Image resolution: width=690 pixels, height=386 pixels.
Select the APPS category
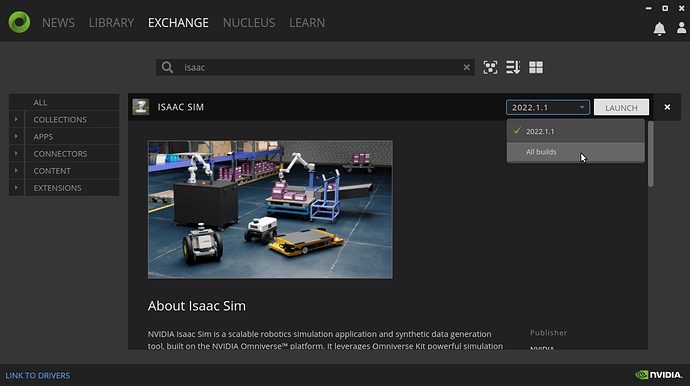(72, 136)
